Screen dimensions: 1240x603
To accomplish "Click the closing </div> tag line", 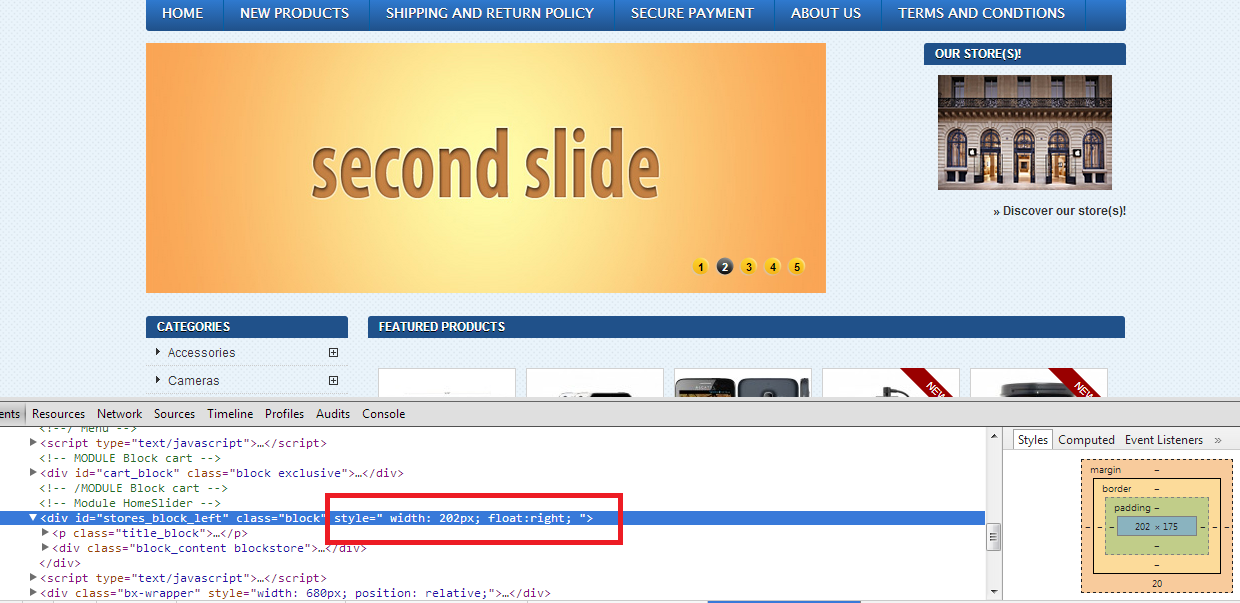I will 59,563.
